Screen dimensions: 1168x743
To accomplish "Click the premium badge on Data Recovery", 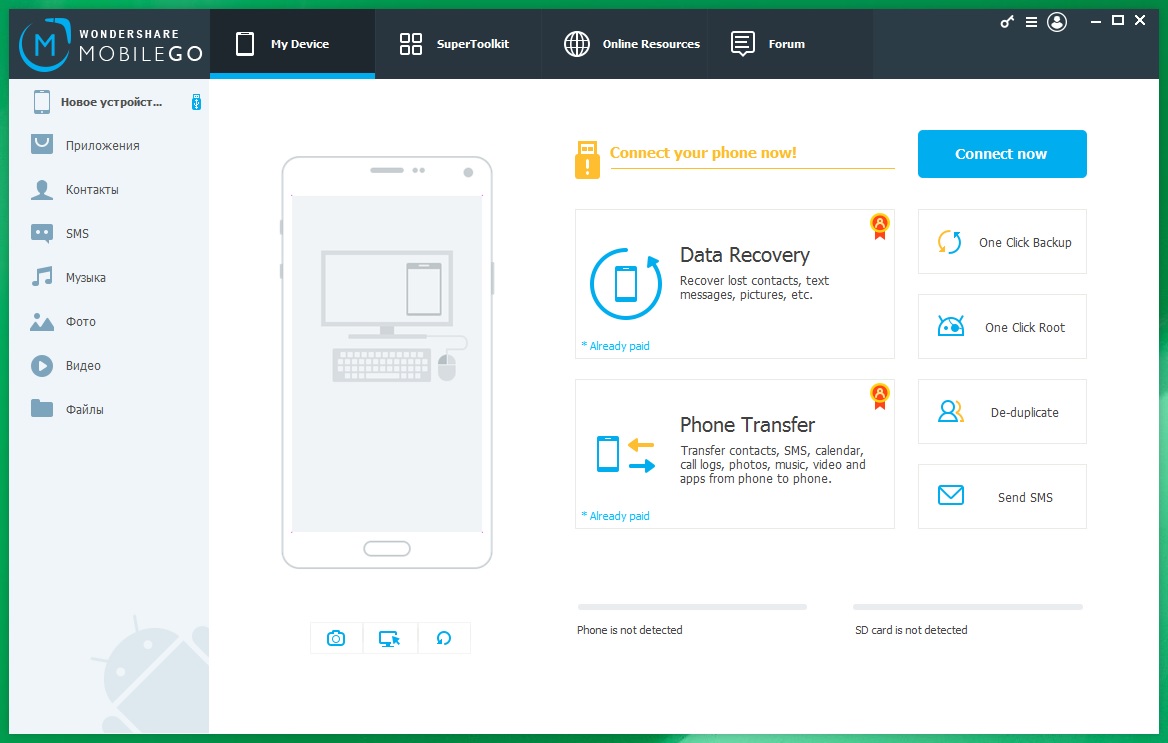I will pyautogui.click(x=880, y=226).
